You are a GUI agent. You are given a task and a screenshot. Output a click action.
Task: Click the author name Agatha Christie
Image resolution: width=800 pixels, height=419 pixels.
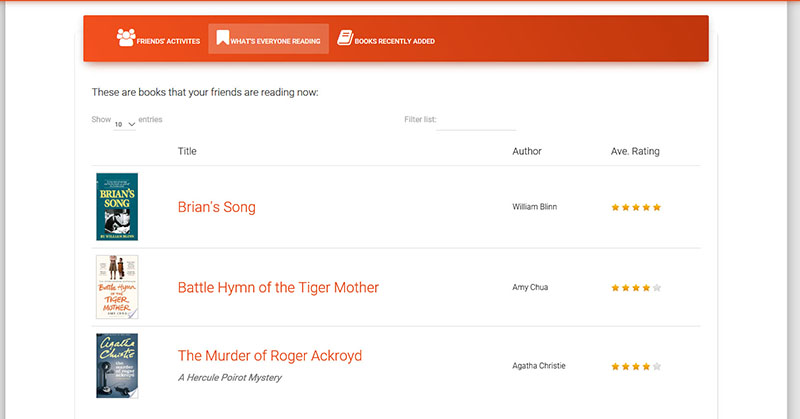[x=539, y=366]
